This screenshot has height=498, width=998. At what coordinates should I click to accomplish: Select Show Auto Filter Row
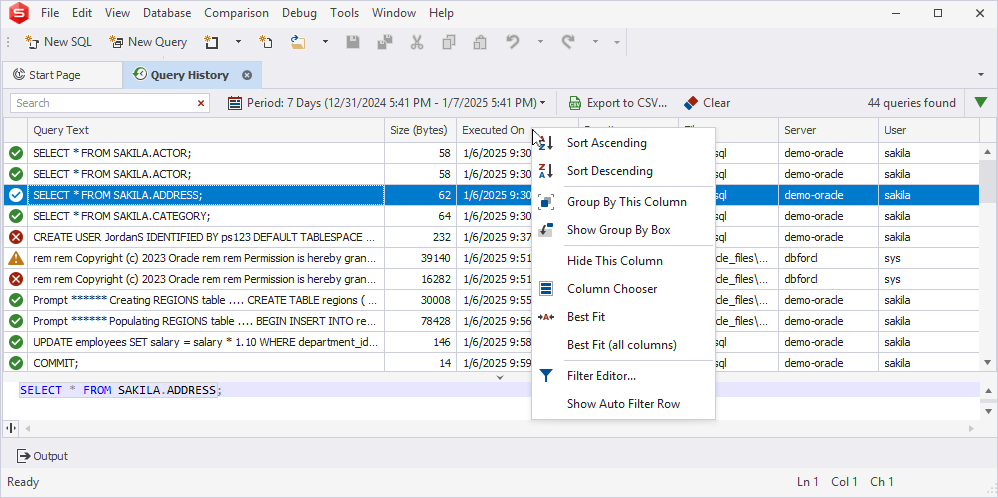click(623, 404)
